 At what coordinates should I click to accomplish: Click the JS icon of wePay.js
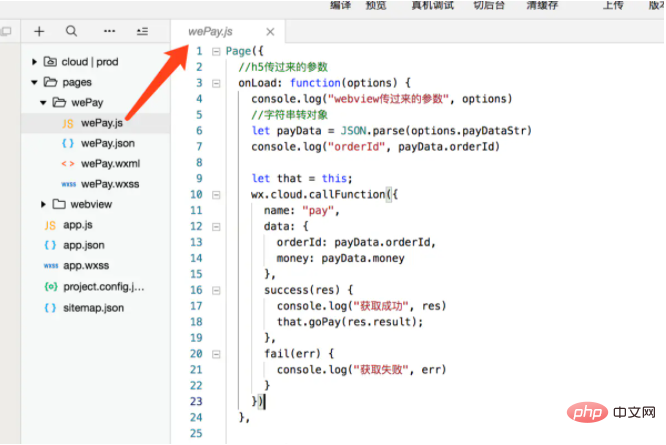68,124
